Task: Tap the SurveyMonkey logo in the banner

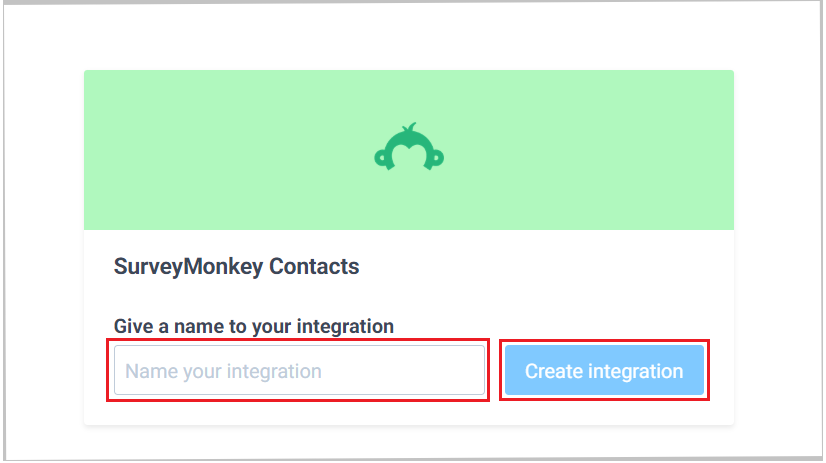Action: pyautogui.click(x=409, y=148)
